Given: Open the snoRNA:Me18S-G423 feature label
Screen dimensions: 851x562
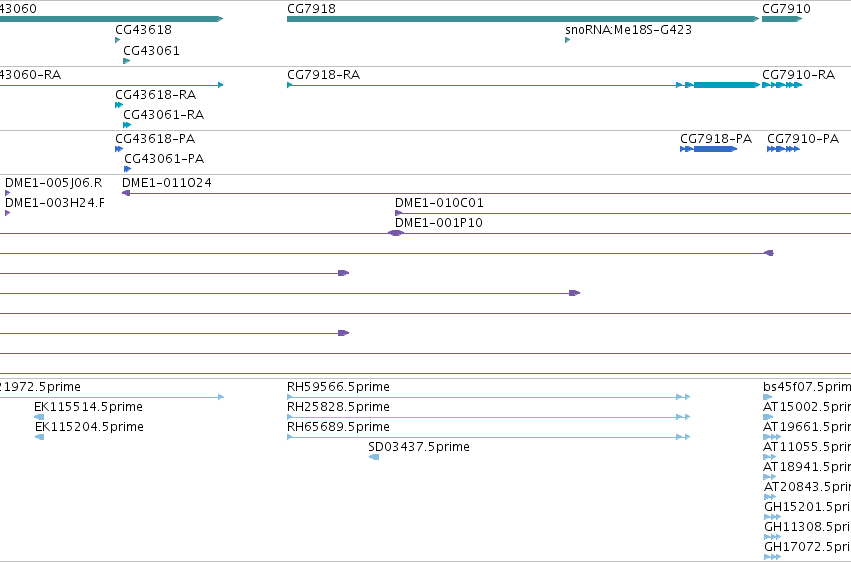Looking at the screenshot, I should (628, 29).
